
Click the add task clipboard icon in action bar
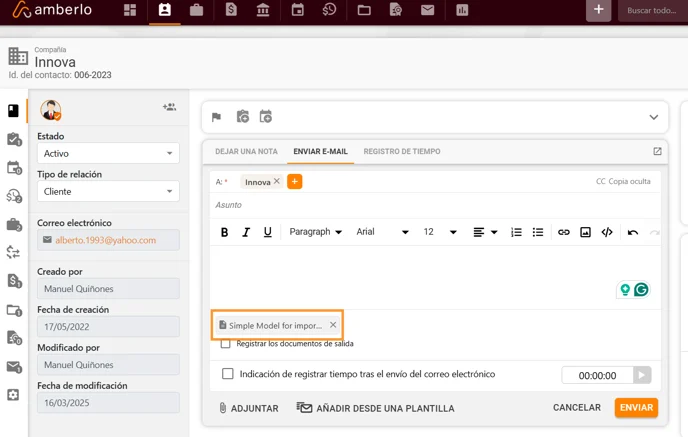pyautogui.click(x=243, y=117)
